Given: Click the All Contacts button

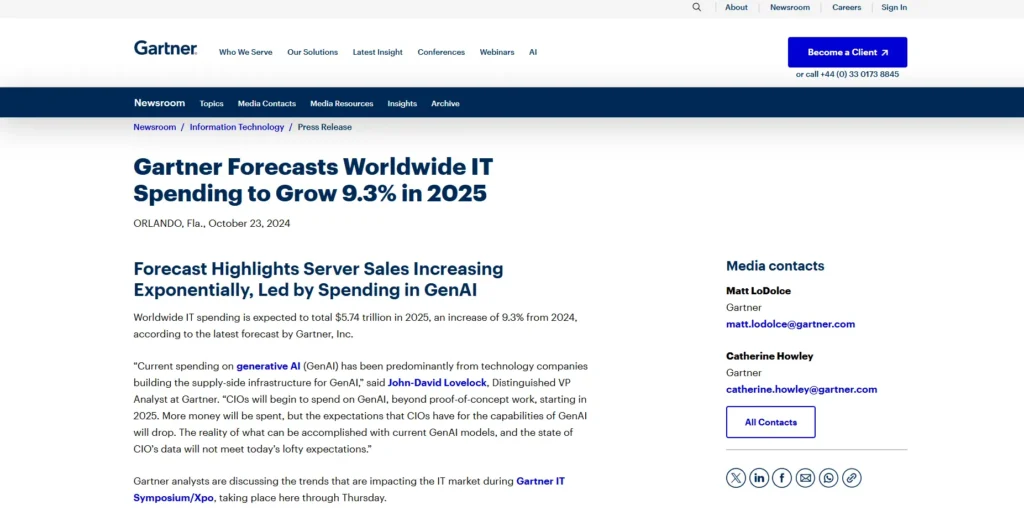Looking at the screenshot, I should click(770, 422).
